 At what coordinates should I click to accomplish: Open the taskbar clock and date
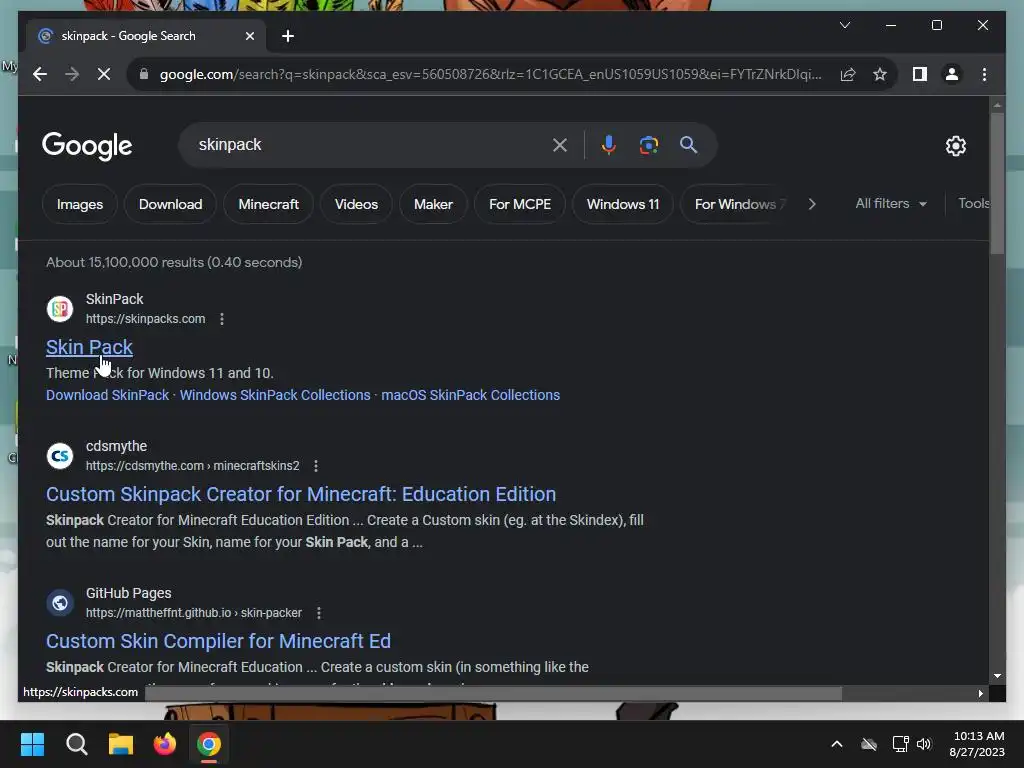(978, 744)
